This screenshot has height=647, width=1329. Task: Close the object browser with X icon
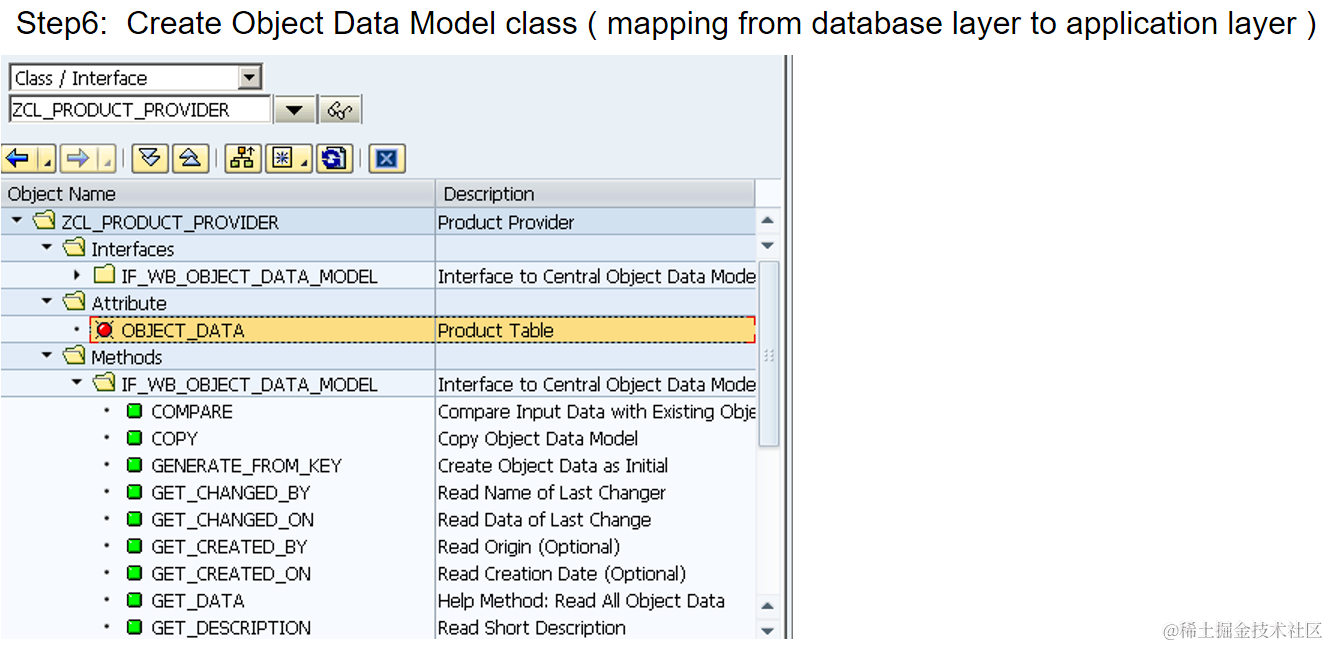click(x=387, y=158)
